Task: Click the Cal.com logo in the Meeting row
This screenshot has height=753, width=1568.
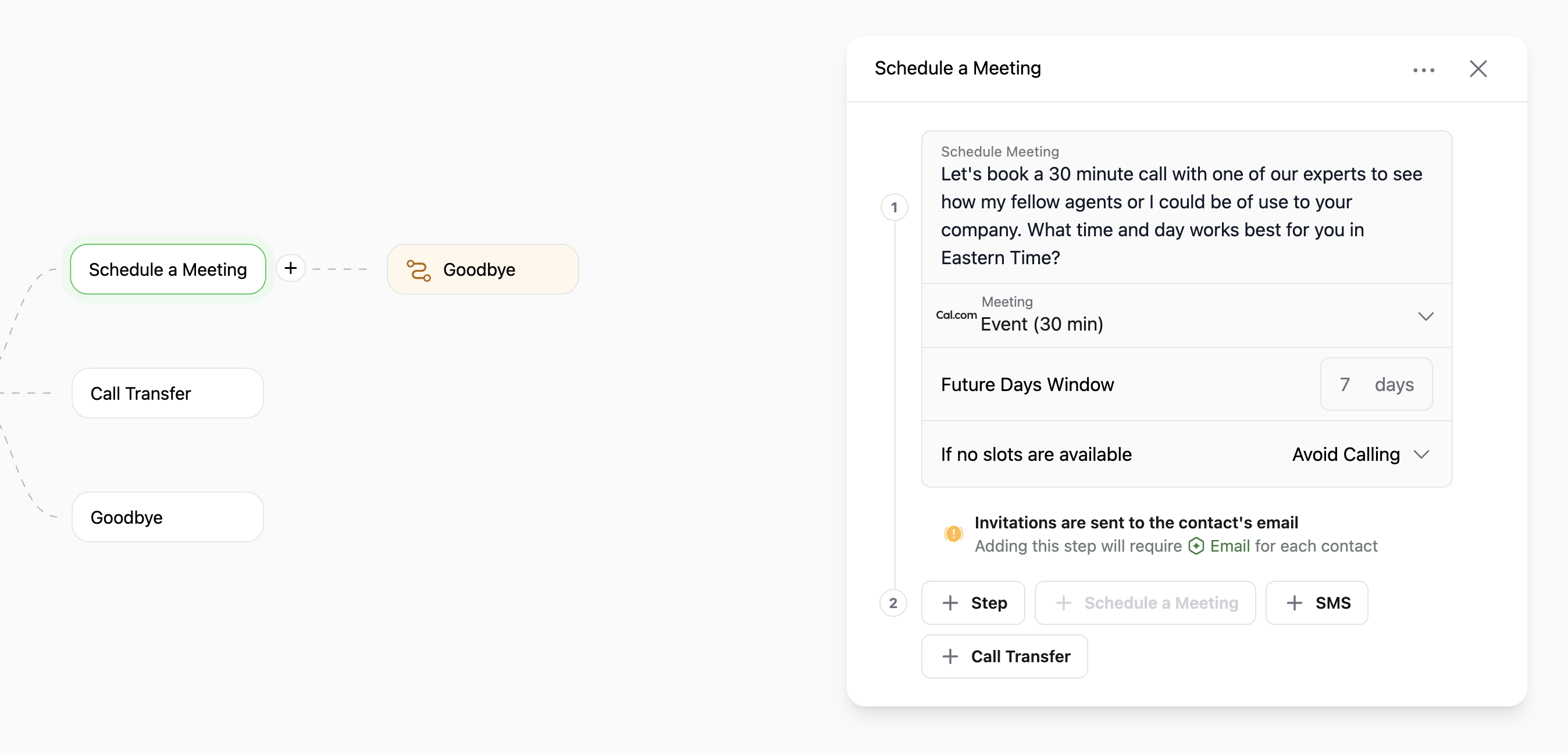Action: point(955,315)
